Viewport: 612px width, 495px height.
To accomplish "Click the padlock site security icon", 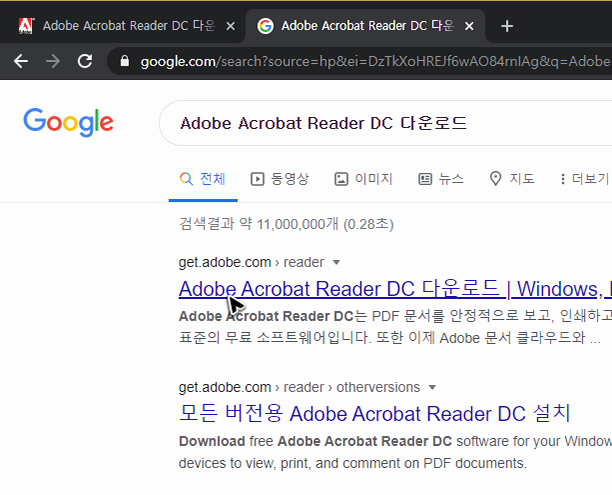I will click(x=125, y=61).
